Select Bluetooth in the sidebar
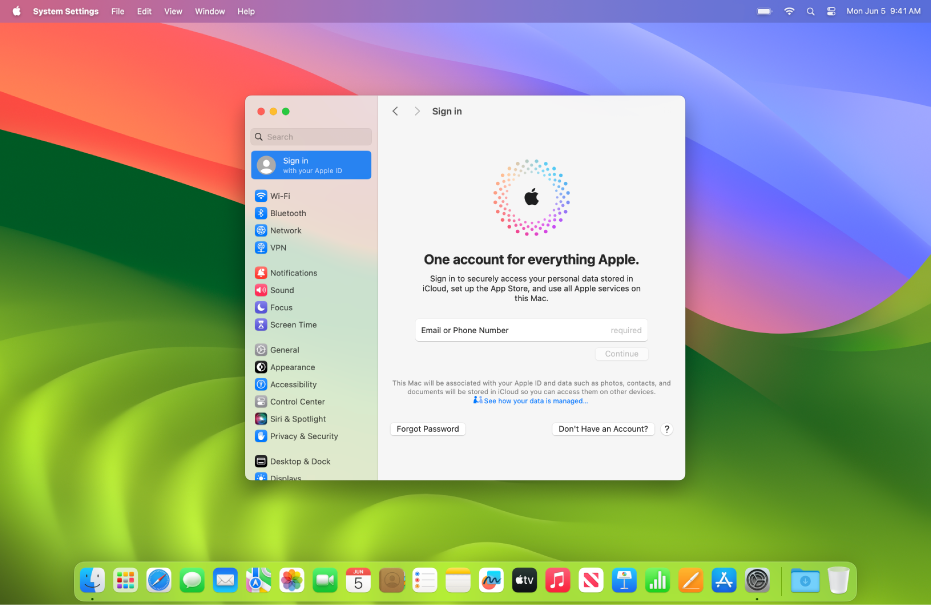 [x=287, y=213]
